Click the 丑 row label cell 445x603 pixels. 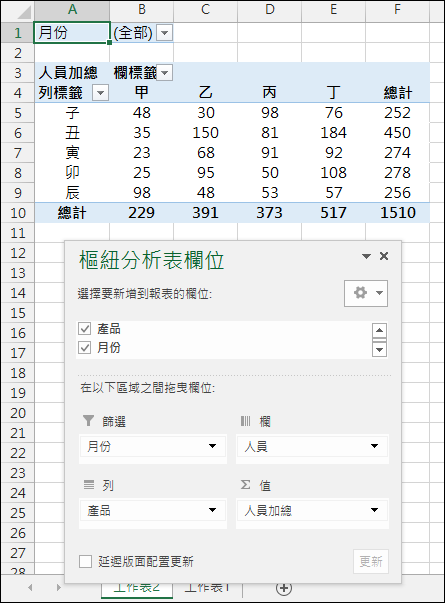pos(72,133)
